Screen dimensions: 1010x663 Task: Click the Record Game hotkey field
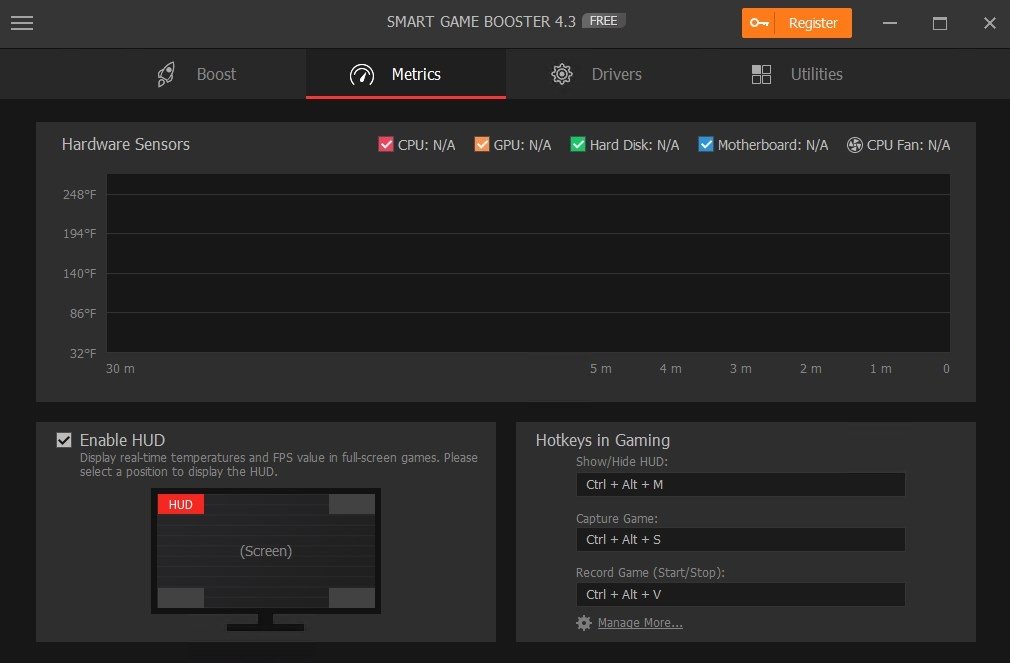tap(741, 595)
